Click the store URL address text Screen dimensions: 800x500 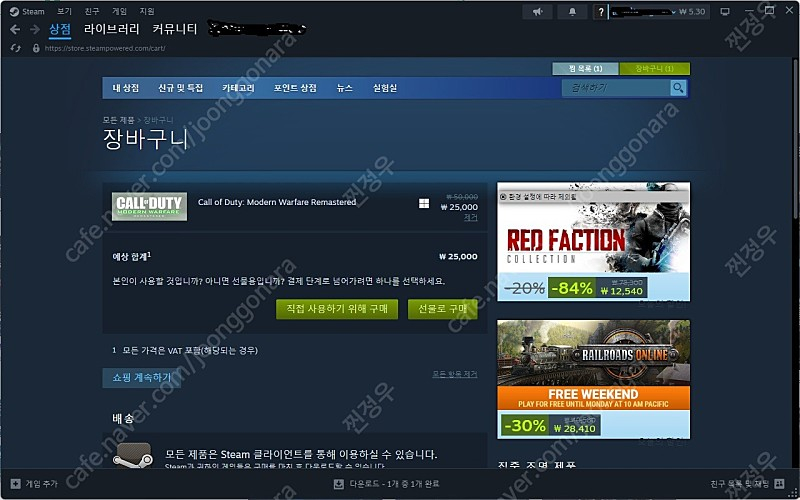tap(105, 48)
